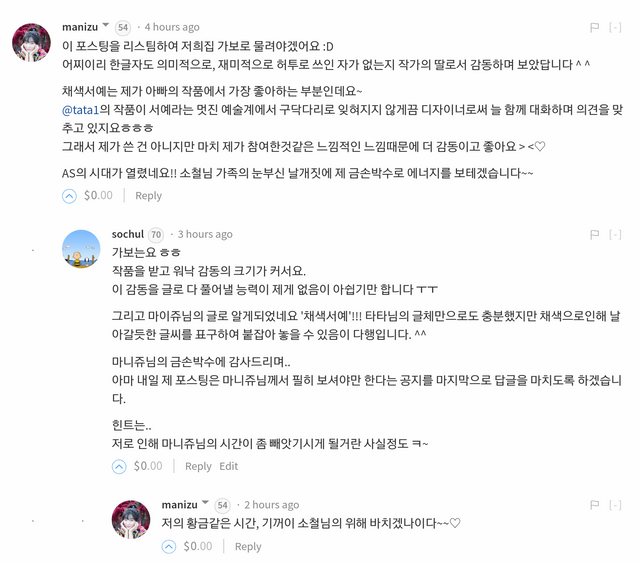Click manizu's avatar on top comment
The width and height of the screenshot is (640, 563).
point(31,43)
